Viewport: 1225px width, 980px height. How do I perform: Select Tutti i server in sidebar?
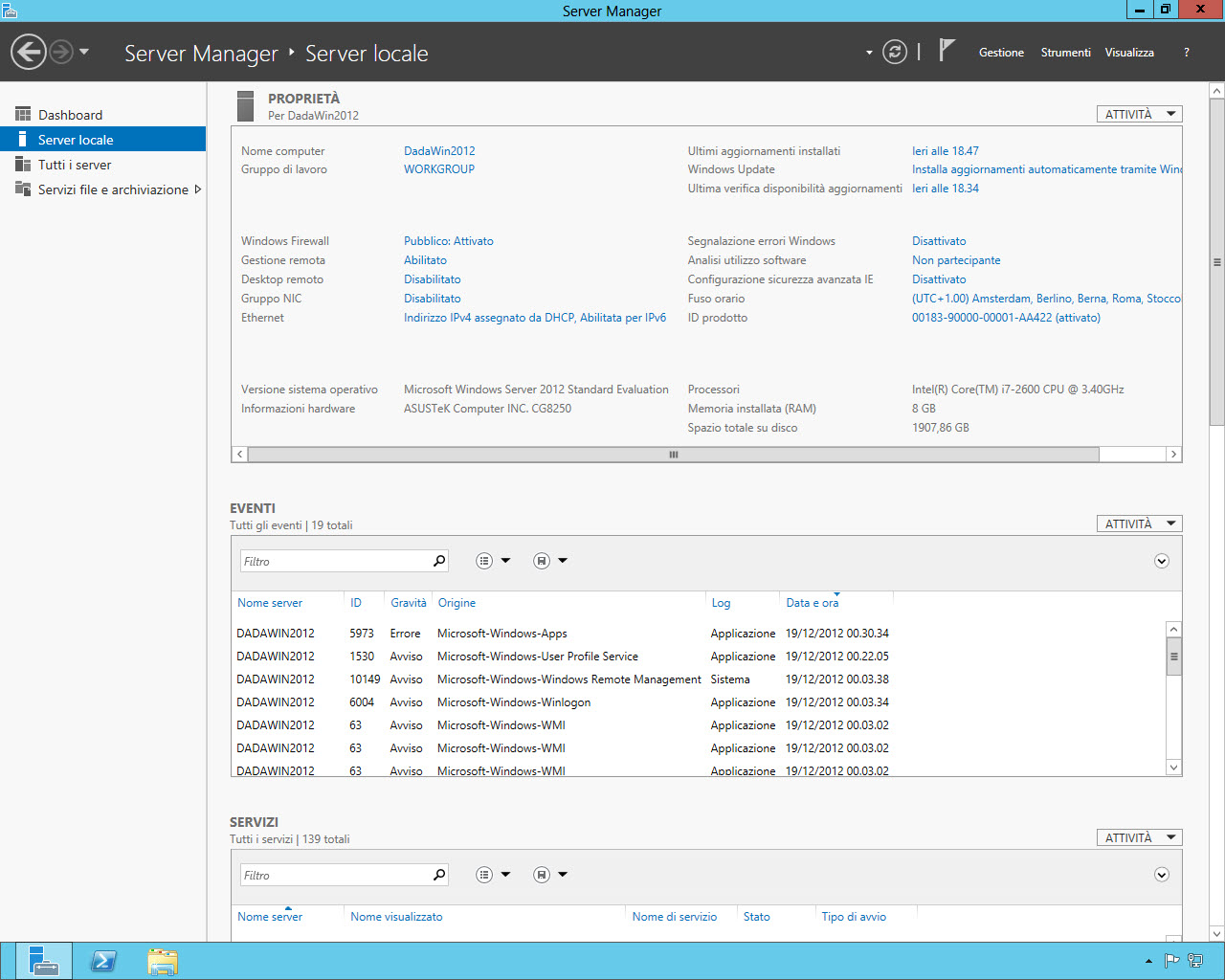(102, 165)
